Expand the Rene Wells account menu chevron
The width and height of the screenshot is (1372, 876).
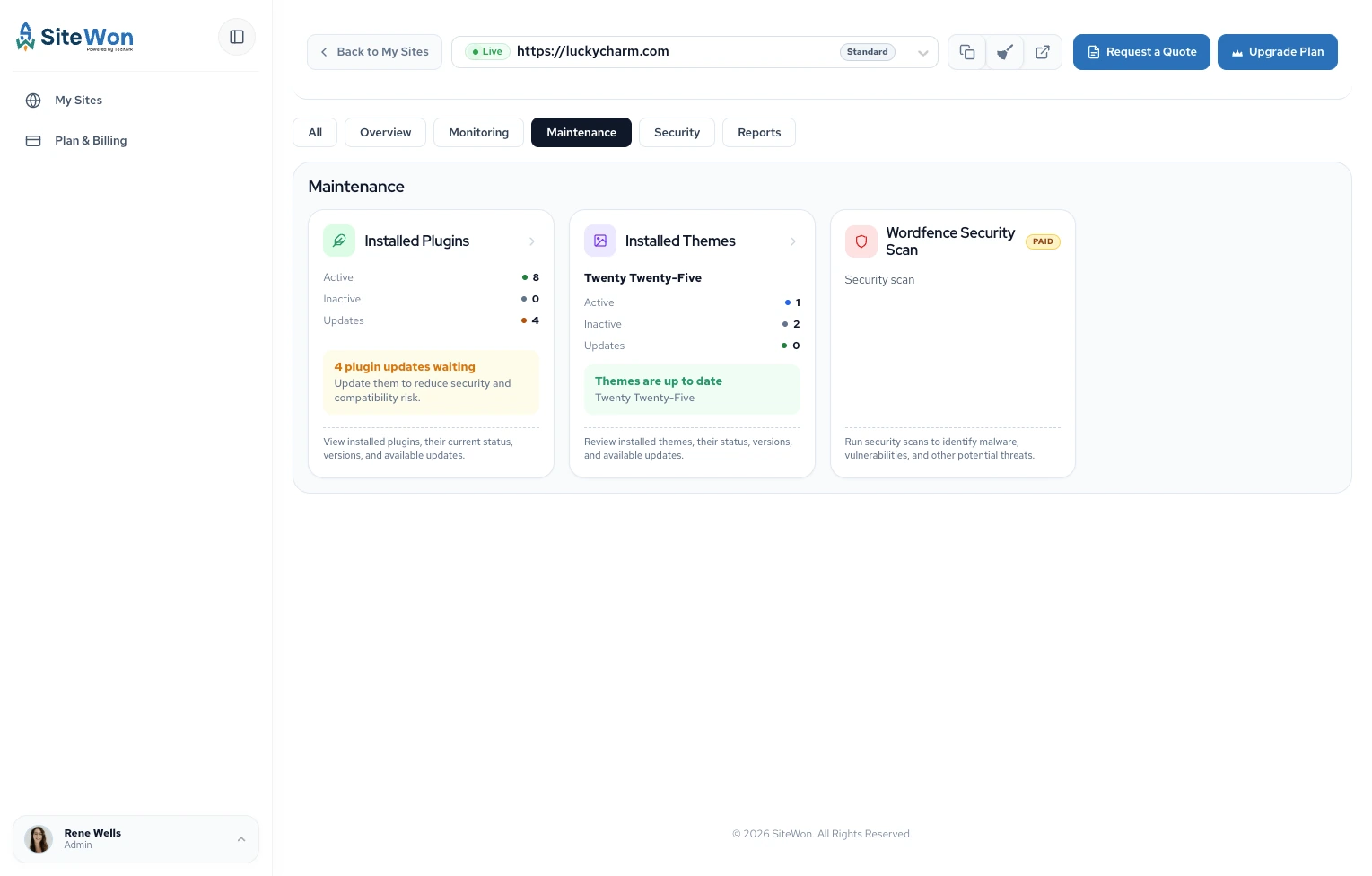click(241, 839)
